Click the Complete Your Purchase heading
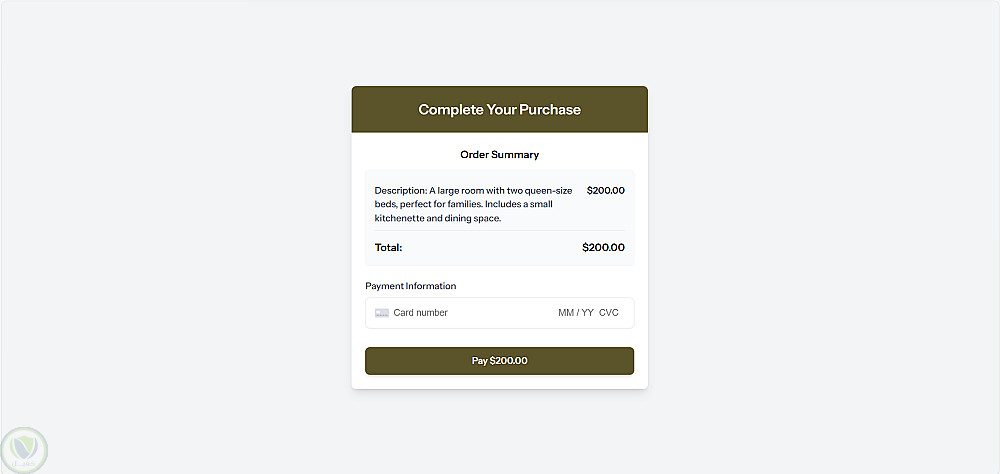Screen dimensions: 1000x474 499,110
